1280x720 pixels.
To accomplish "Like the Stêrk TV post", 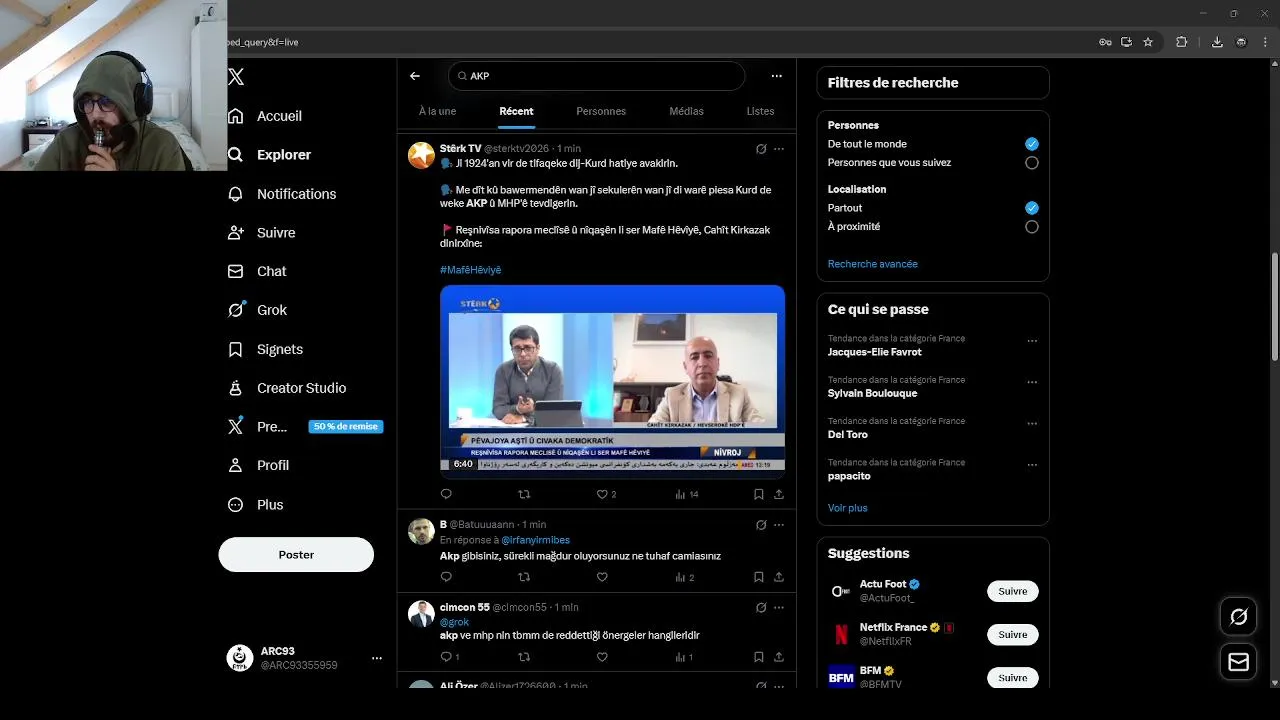I will pyautogui.click(x=602, y=494).
